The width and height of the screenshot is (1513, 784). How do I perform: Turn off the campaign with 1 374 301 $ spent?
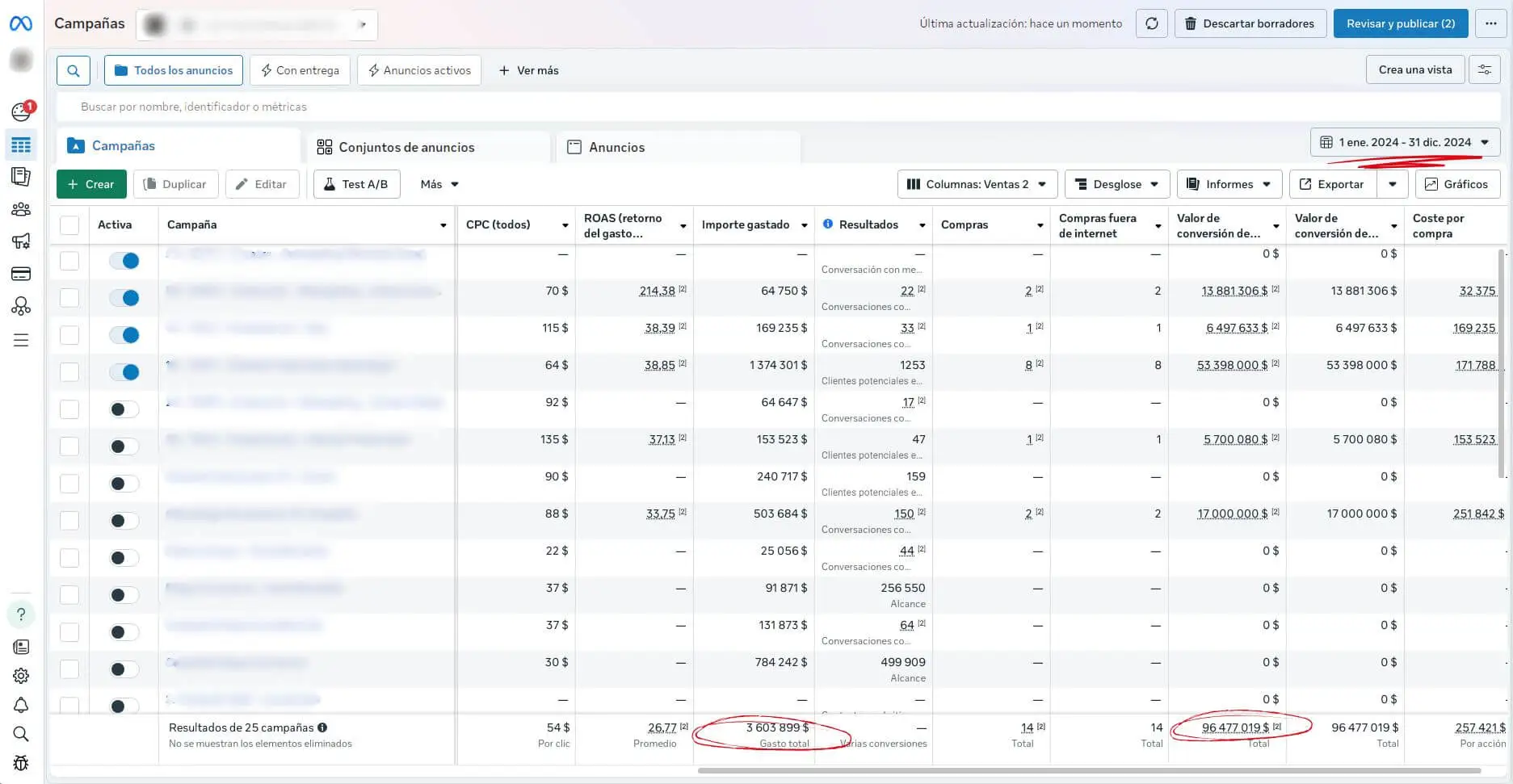click(124, 372)
